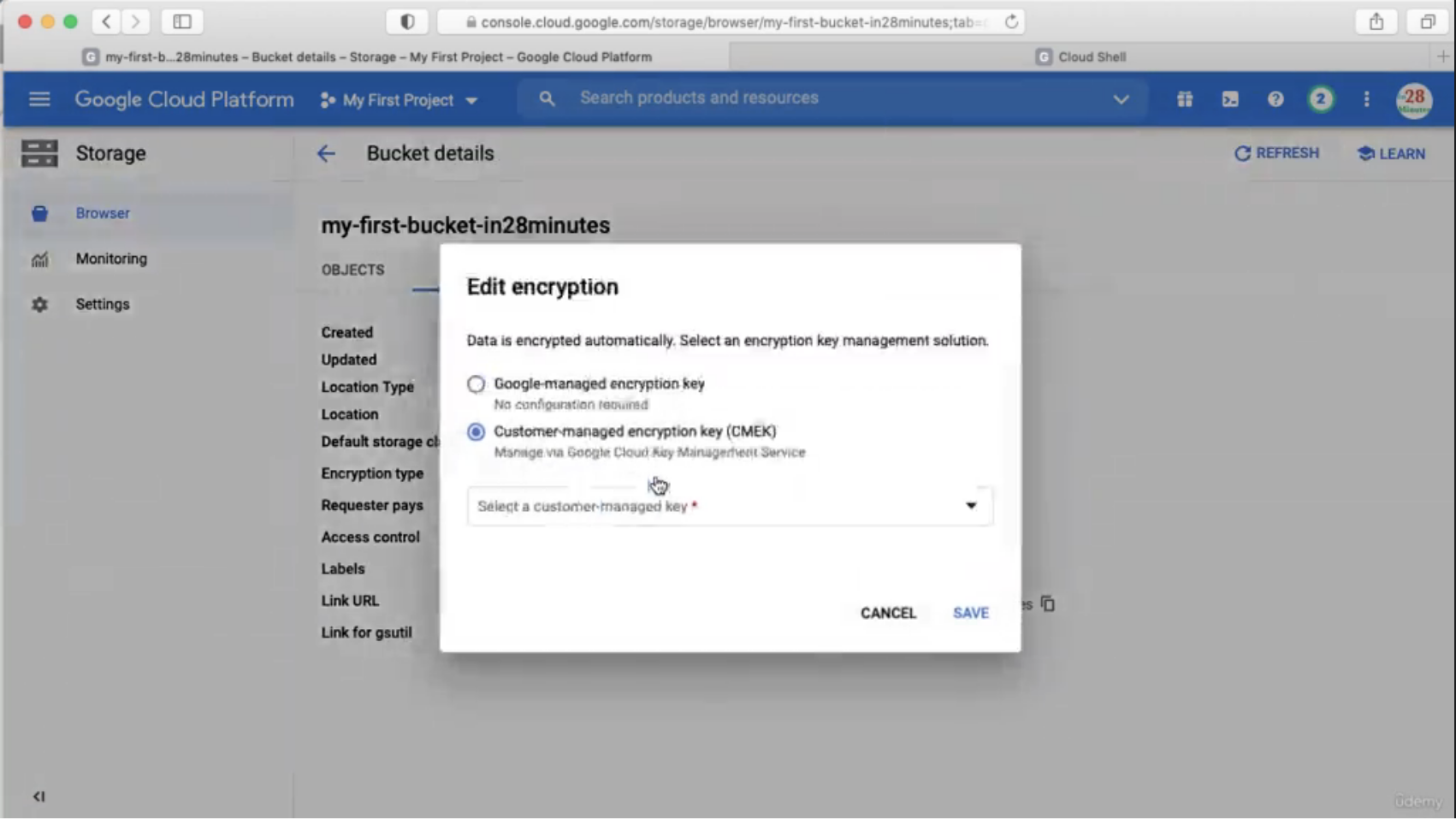Image resolution: width=1456 pixels, height=820 pixels.
Task: Click the Google Cloud Platform logo text
Action: tap(184, 99)
